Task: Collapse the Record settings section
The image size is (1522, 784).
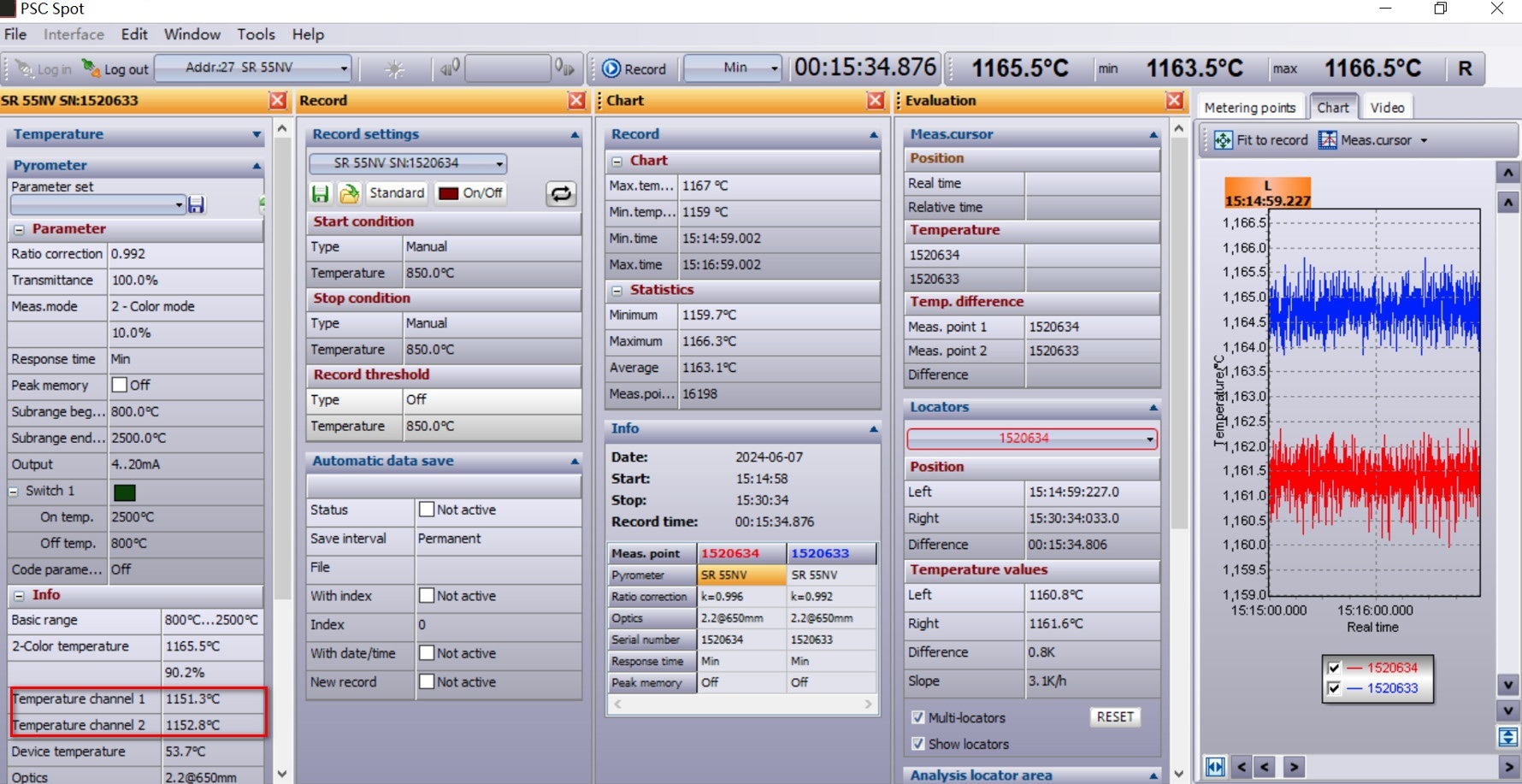Action: pyautogui.click(x=575, y=135)
